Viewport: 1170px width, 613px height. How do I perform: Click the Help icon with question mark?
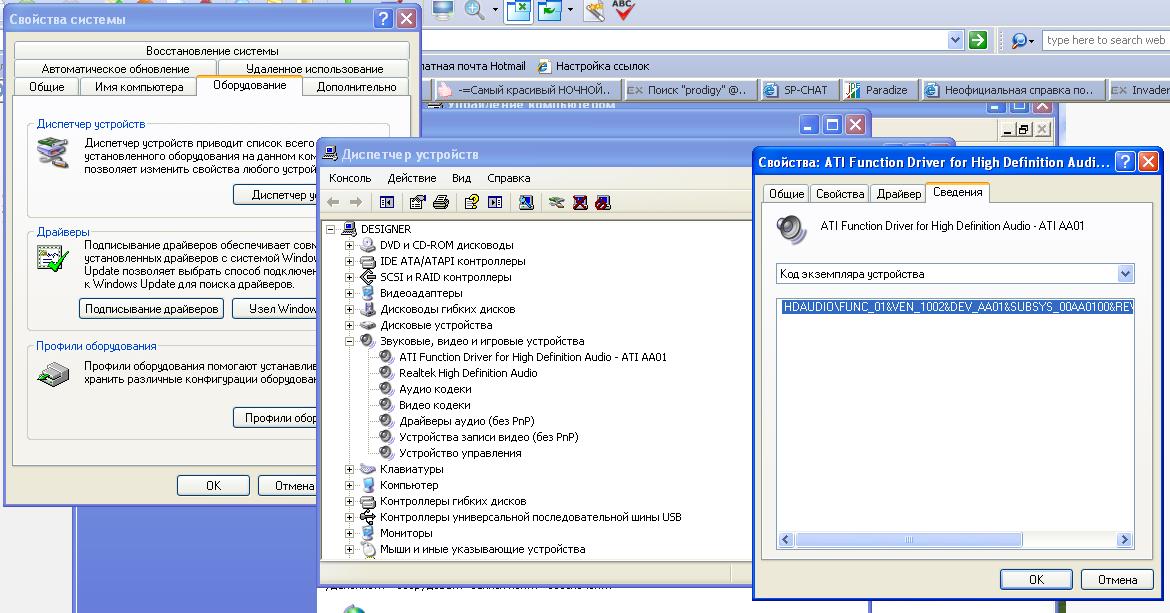click(x=470, y=202)
